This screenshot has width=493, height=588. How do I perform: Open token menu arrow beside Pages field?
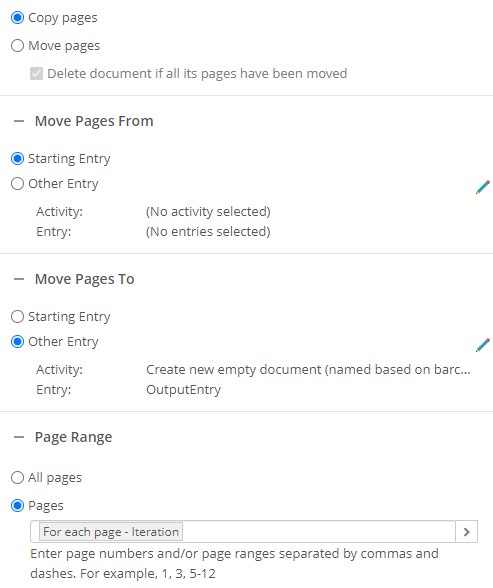[466, 531]
